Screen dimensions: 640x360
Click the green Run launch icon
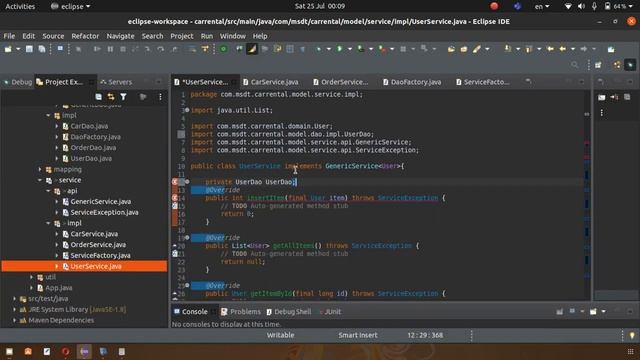pyautogui.click(x=340, y=49)
